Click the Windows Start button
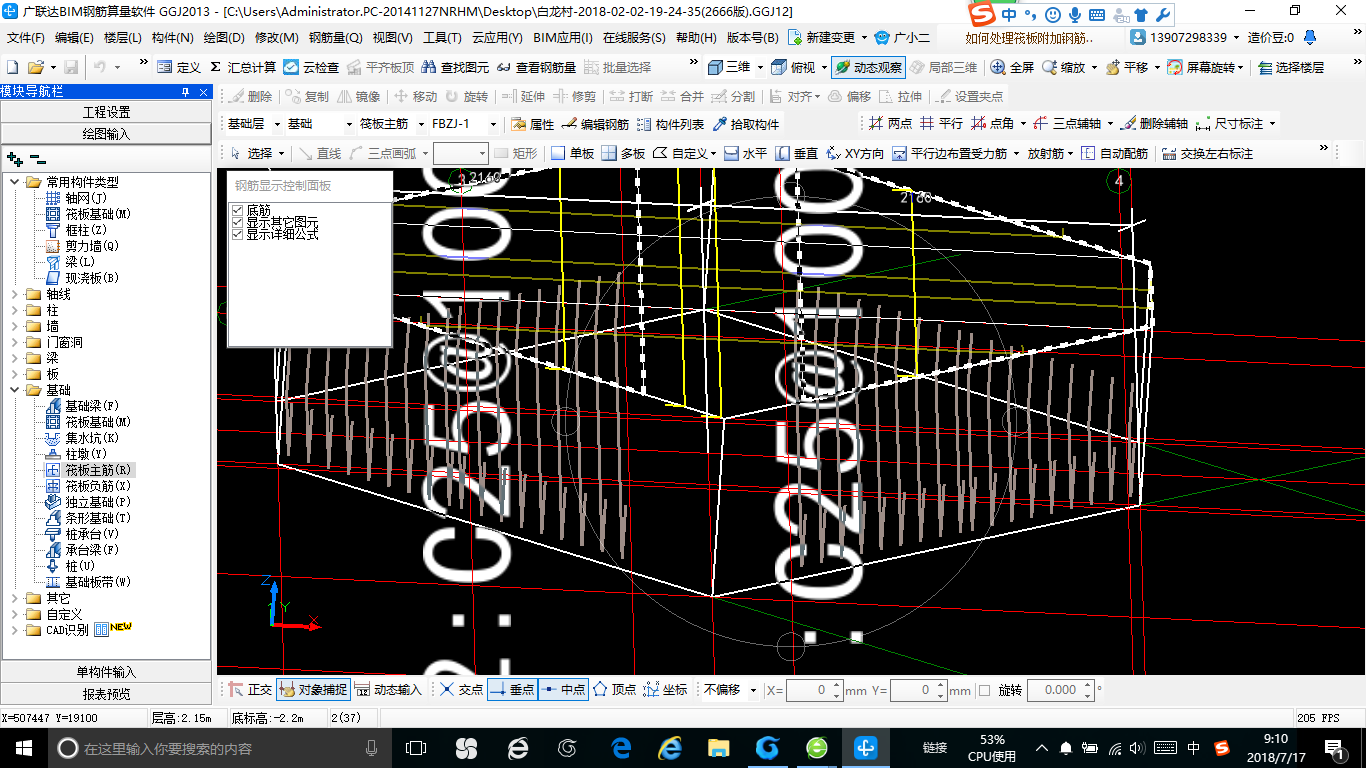This screenshot has height=768, width=1366. [22, 747]
